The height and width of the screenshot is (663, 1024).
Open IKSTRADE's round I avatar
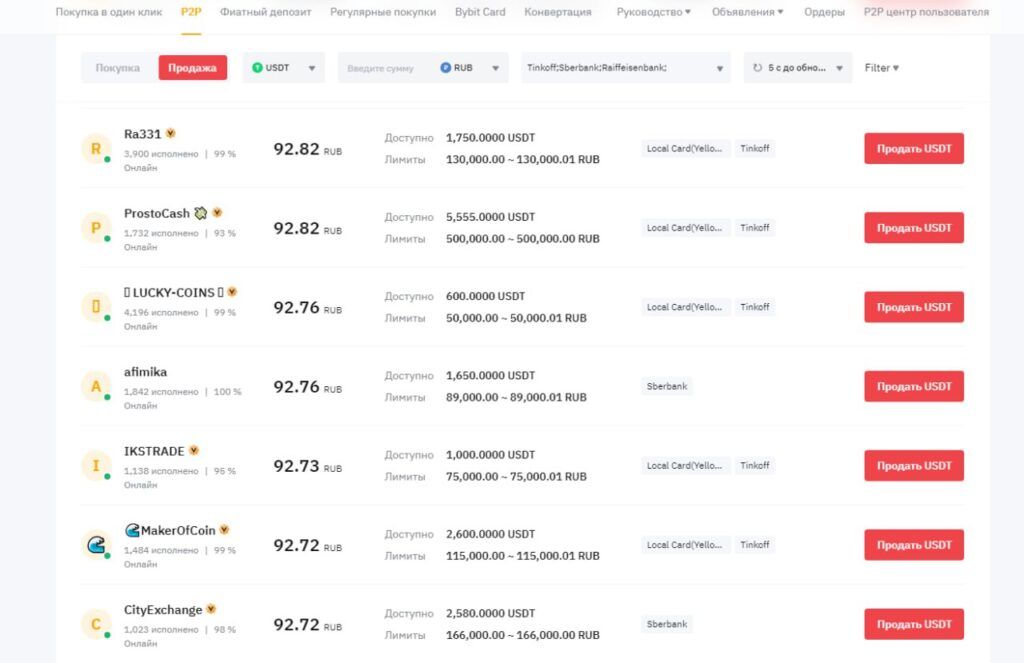(x=96, y=466)
